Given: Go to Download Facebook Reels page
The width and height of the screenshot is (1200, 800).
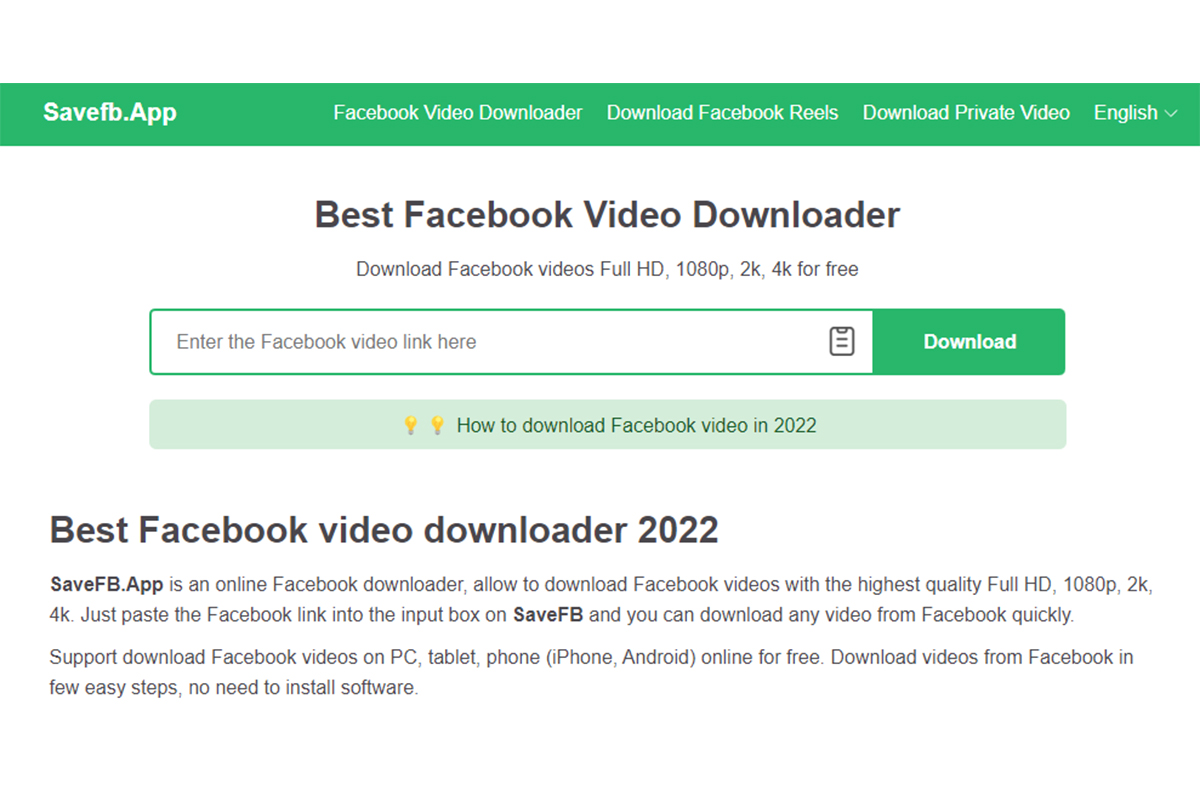Looking at the screenshot, I should pos(722,113).
